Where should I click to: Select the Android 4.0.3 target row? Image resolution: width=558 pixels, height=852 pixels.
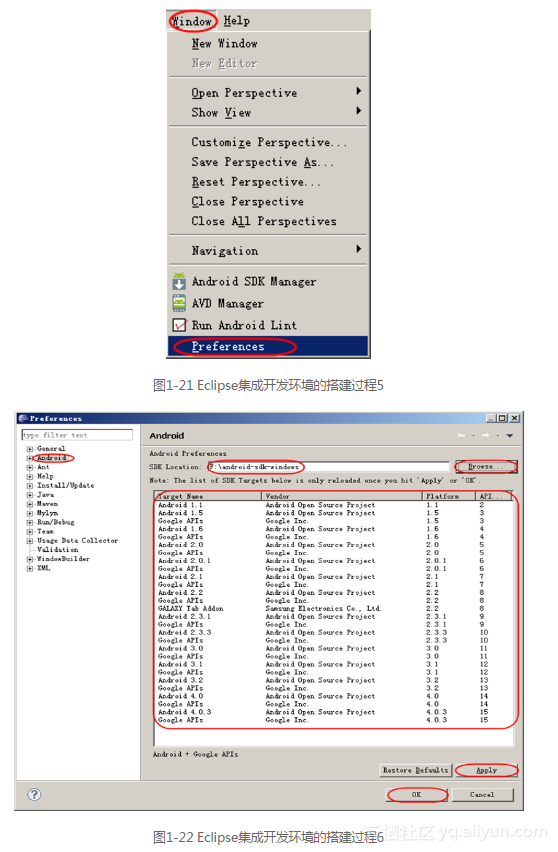334,712
